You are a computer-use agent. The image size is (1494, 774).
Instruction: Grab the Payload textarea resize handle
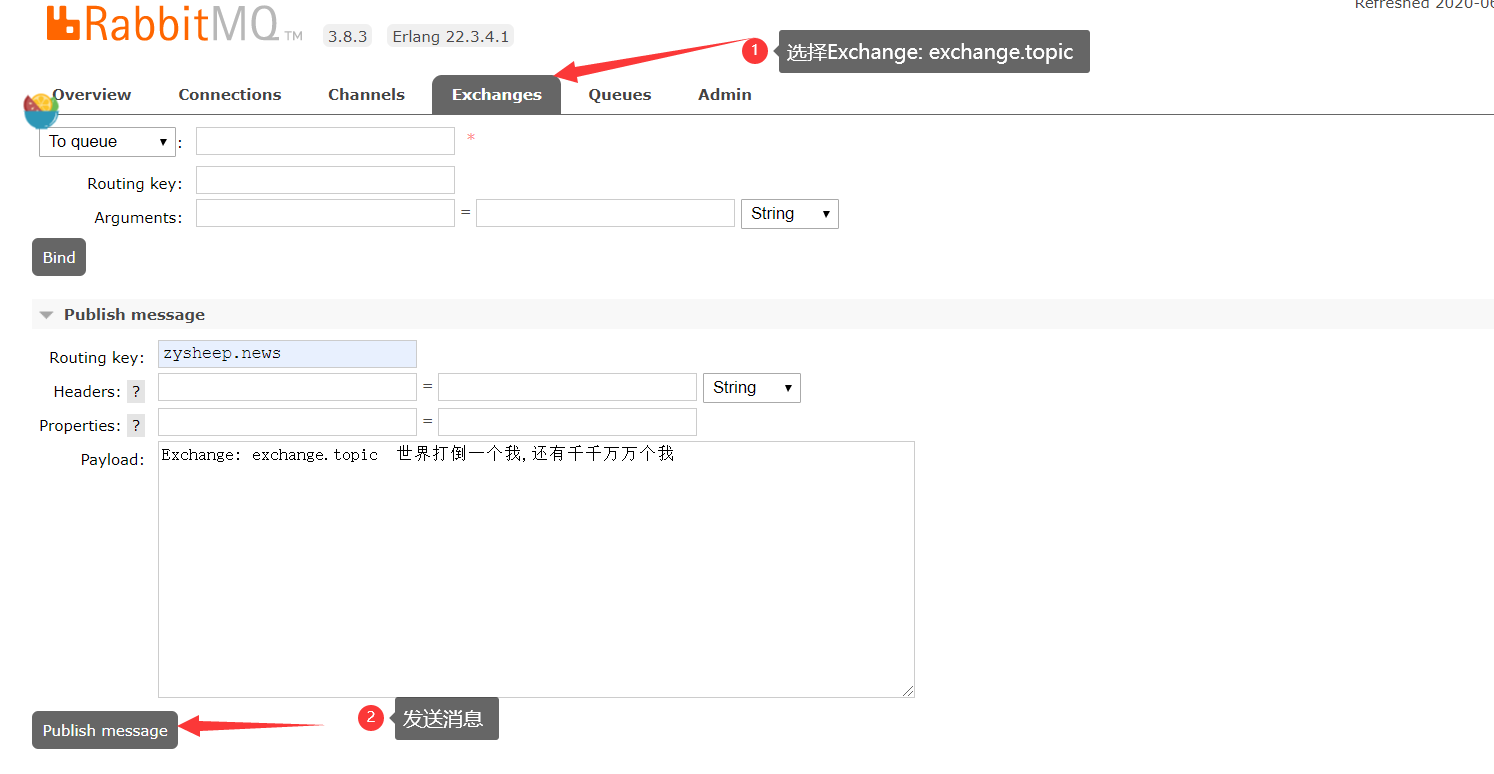coord(908,691)
